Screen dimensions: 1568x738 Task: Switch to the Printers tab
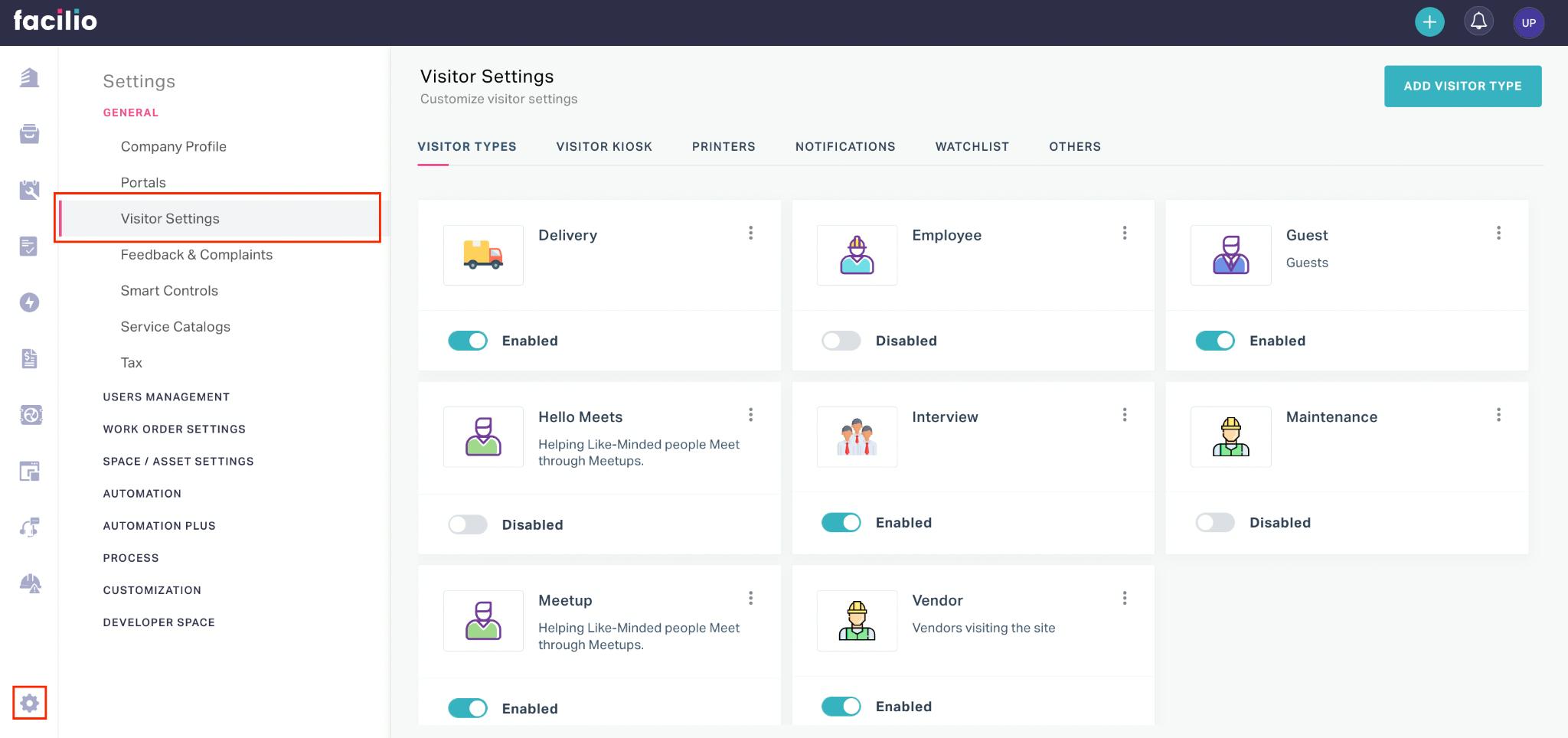click(724, 146)
